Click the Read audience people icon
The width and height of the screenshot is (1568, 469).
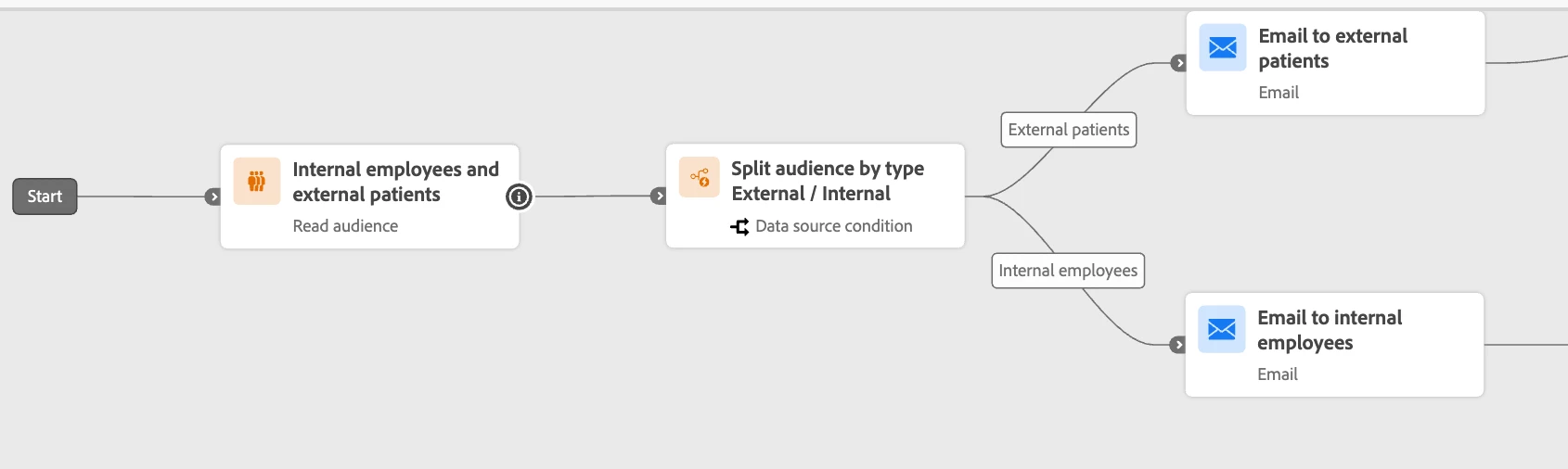tap(256, 181)
